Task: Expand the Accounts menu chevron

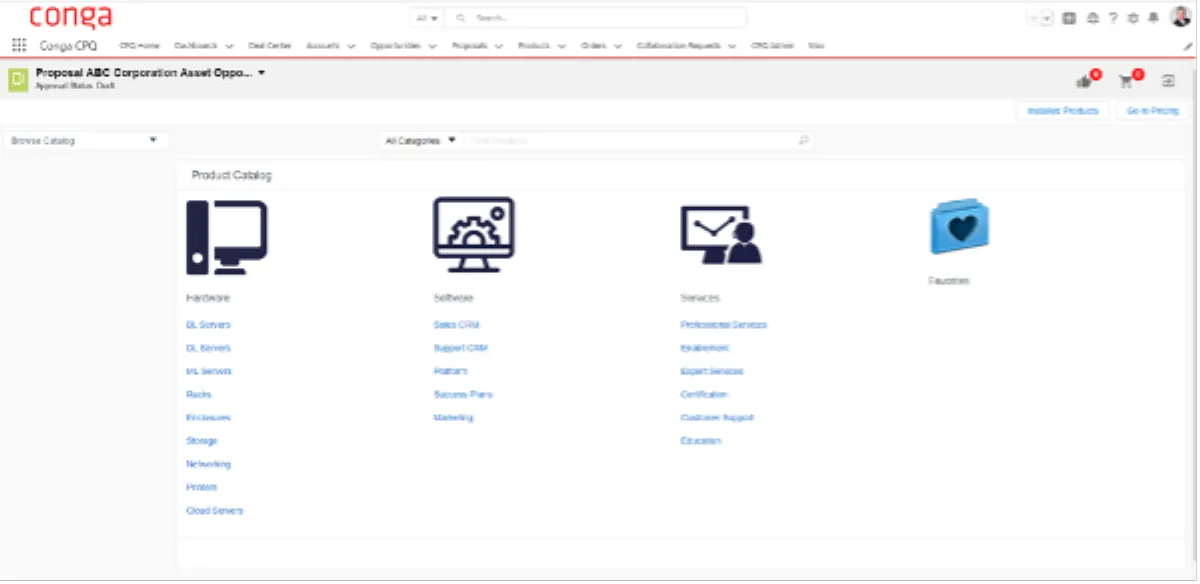Action: click(351, 46)
